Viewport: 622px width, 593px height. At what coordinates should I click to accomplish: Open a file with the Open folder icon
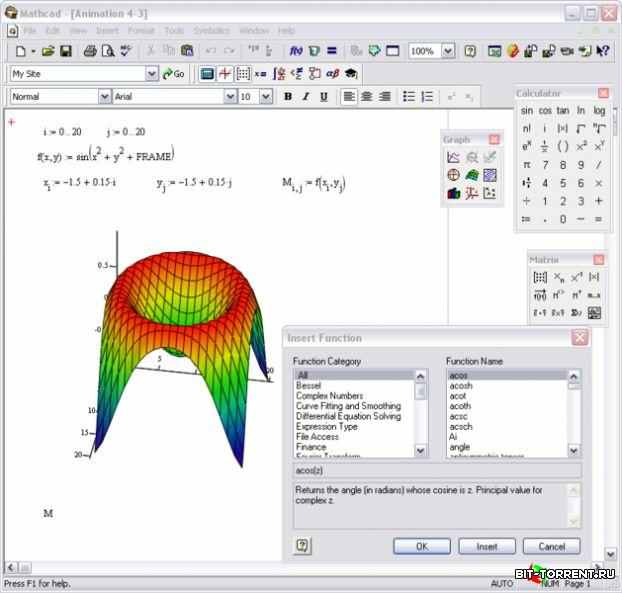(48, 51)
